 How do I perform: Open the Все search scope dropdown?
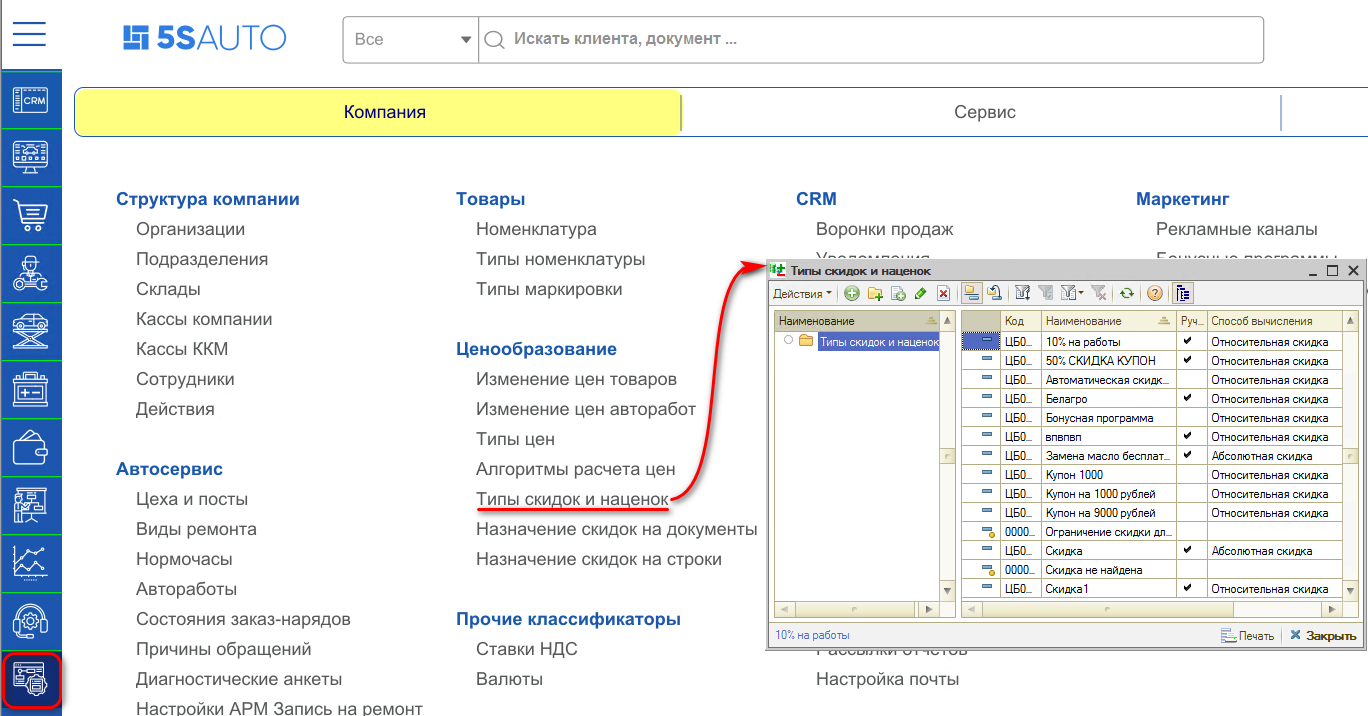tap(411, 39)
